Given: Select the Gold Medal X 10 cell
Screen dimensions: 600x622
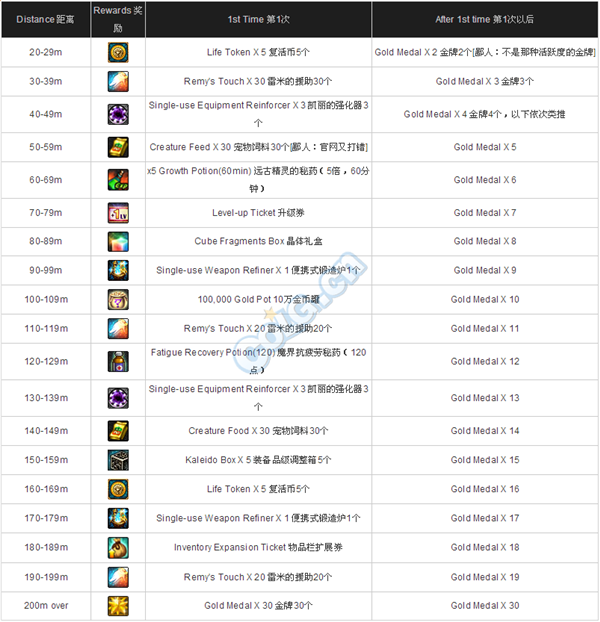Looking at the screenshot, I should [485, 299].
